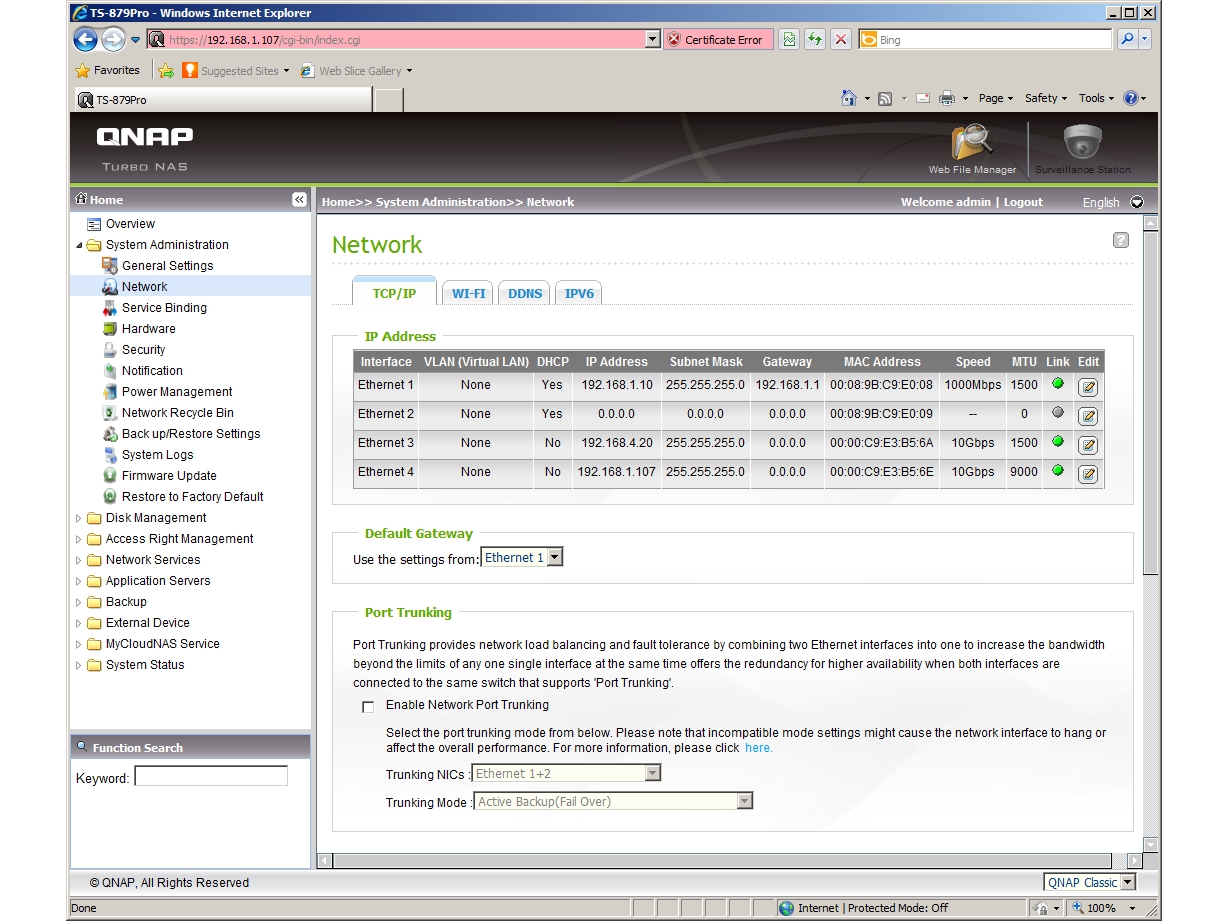The width and height of the screenshot is (1228, 921).
Task: Open Surveillance Station
Action: point(1083,148)
